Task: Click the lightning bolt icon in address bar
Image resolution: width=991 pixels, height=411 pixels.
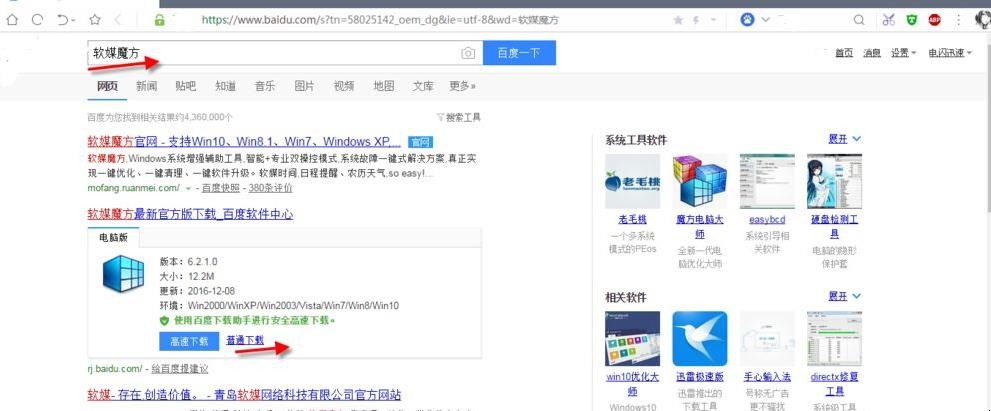Action: 696,20
